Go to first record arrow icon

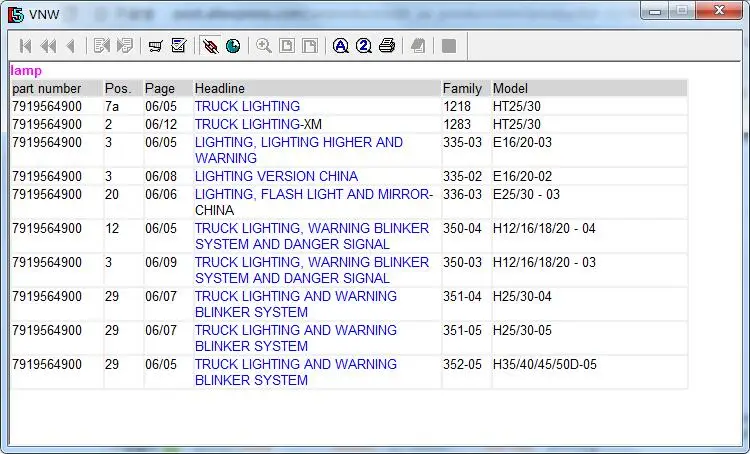tap(25, 46)
